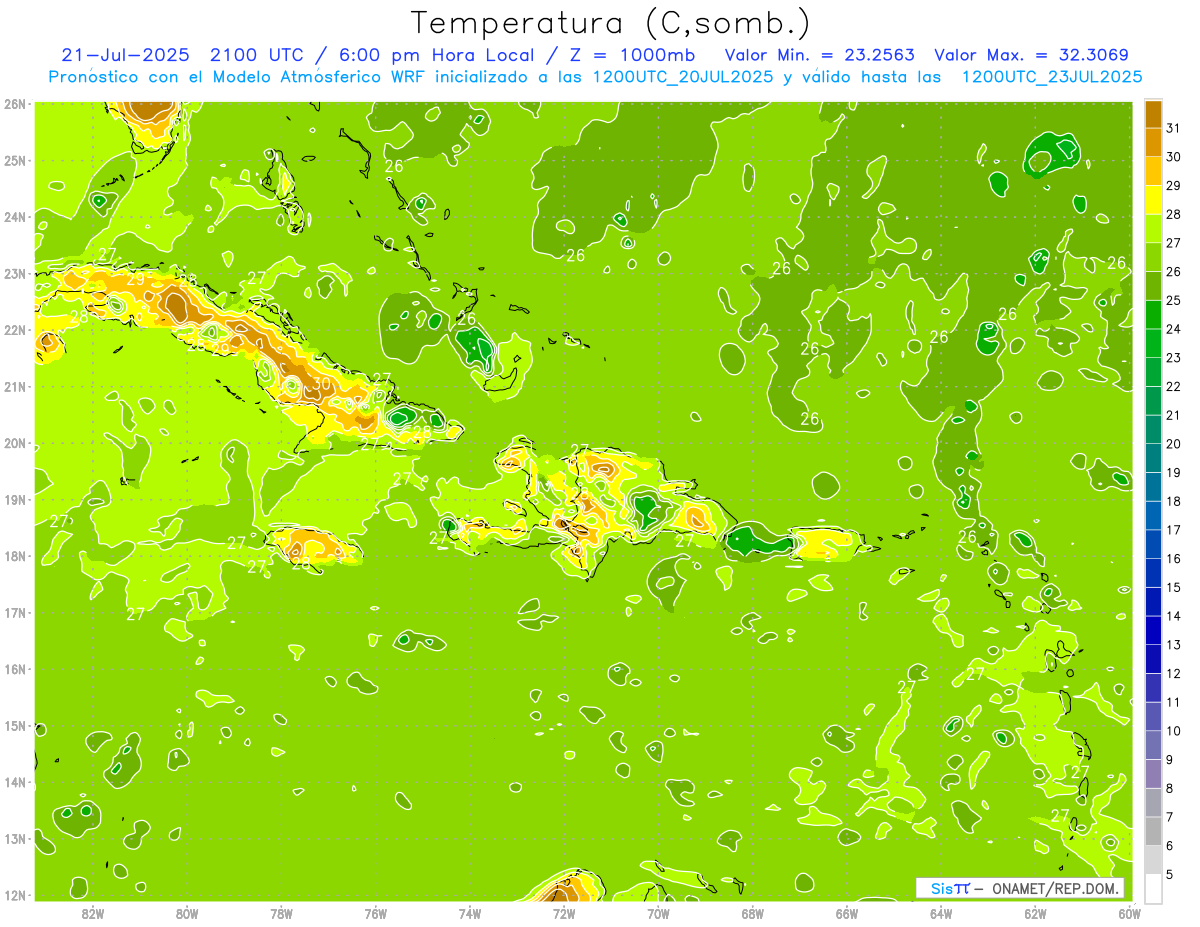The height and width of the screenshot is (927, 1200).
Task: Click the "22N" latitude label
Action: pos(15,329)
